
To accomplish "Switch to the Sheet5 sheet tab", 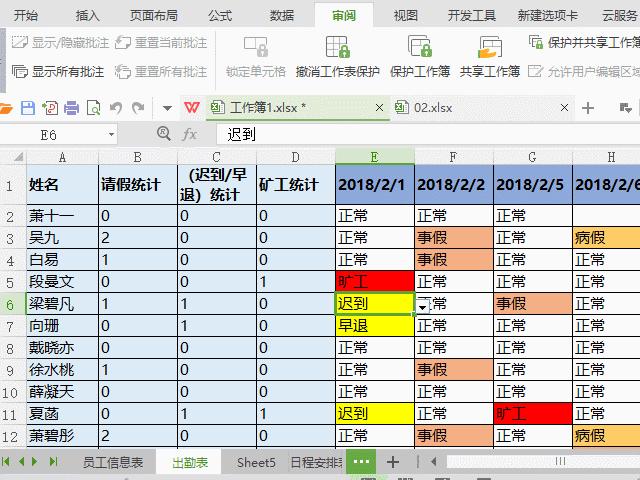I will [x=256, y=462].
